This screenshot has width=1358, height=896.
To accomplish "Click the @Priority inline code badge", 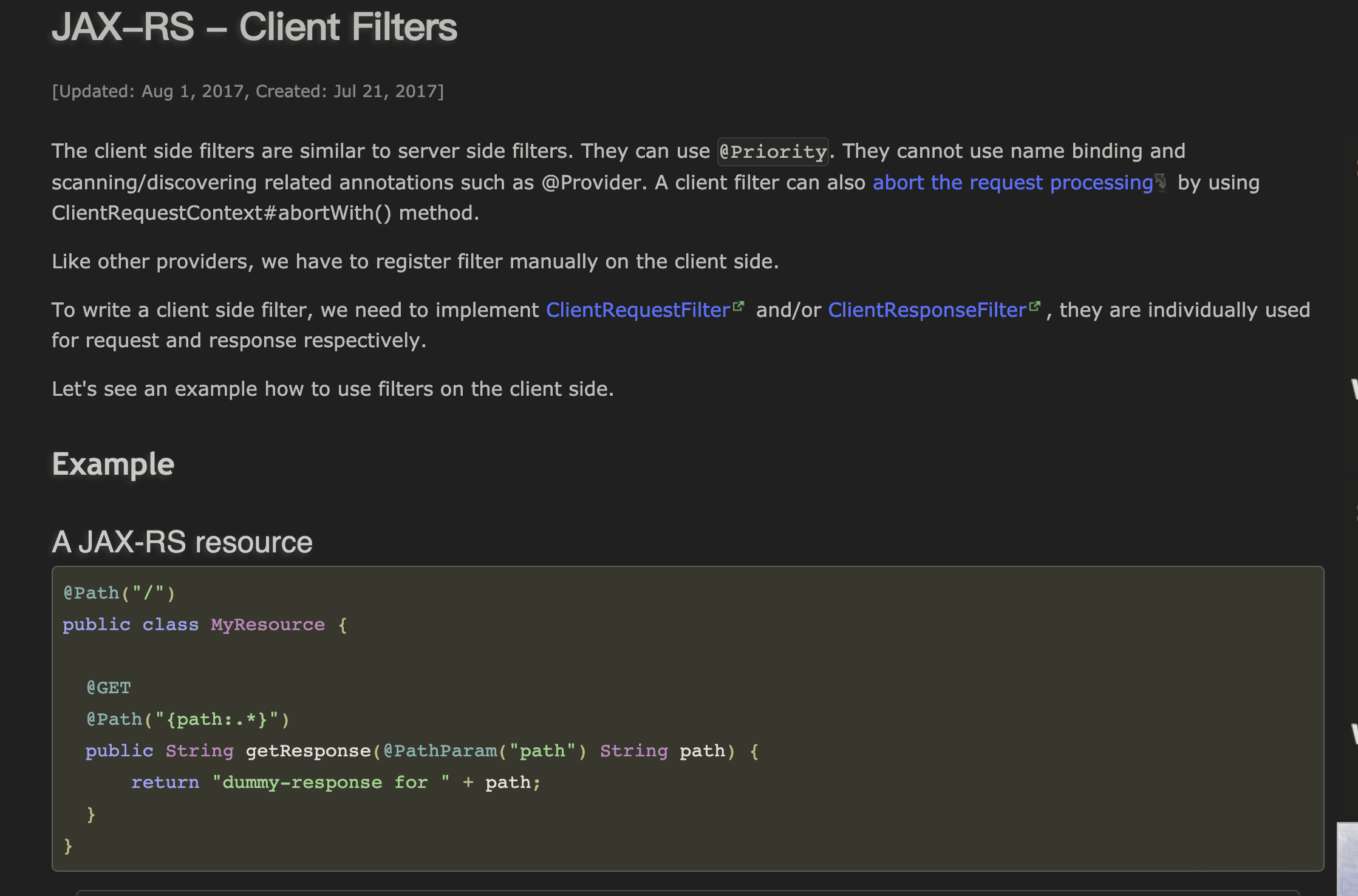I will [x=773, y=152].
